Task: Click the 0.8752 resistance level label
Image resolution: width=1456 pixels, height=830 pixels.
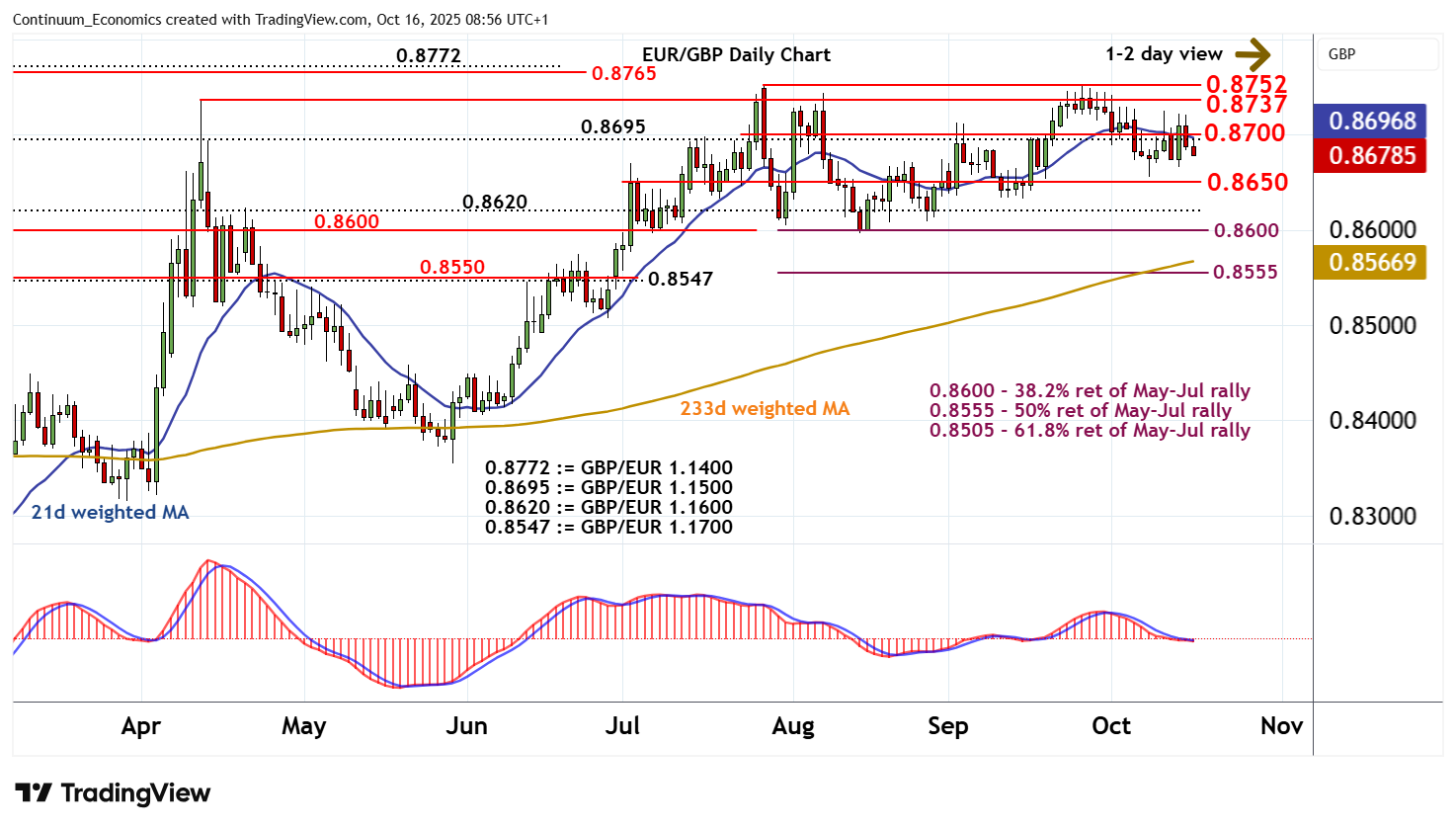Action: coord(1246,85)
